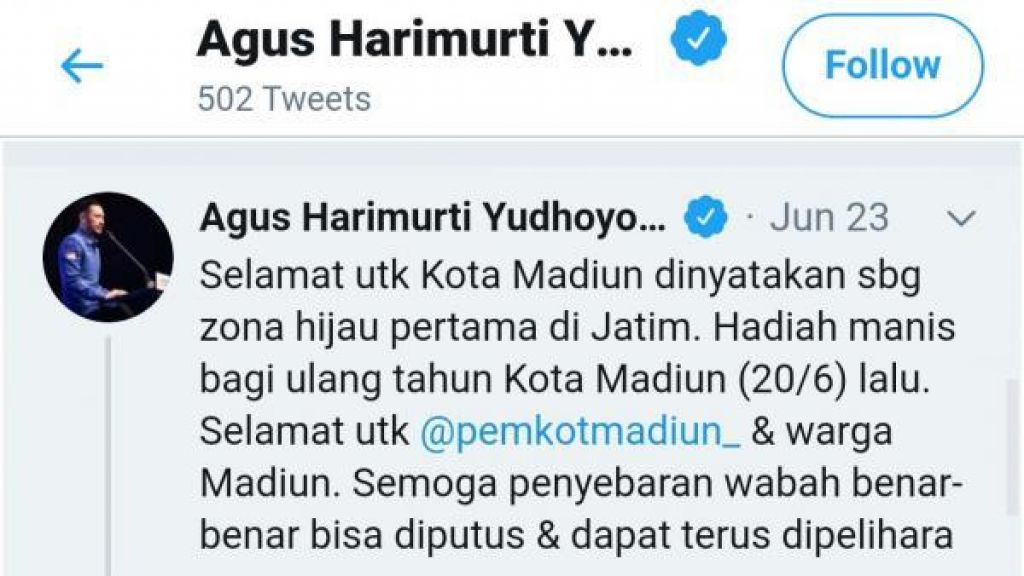
Task: Open the @pemkotmadiun_ mention link
Action: pos(580,432)
